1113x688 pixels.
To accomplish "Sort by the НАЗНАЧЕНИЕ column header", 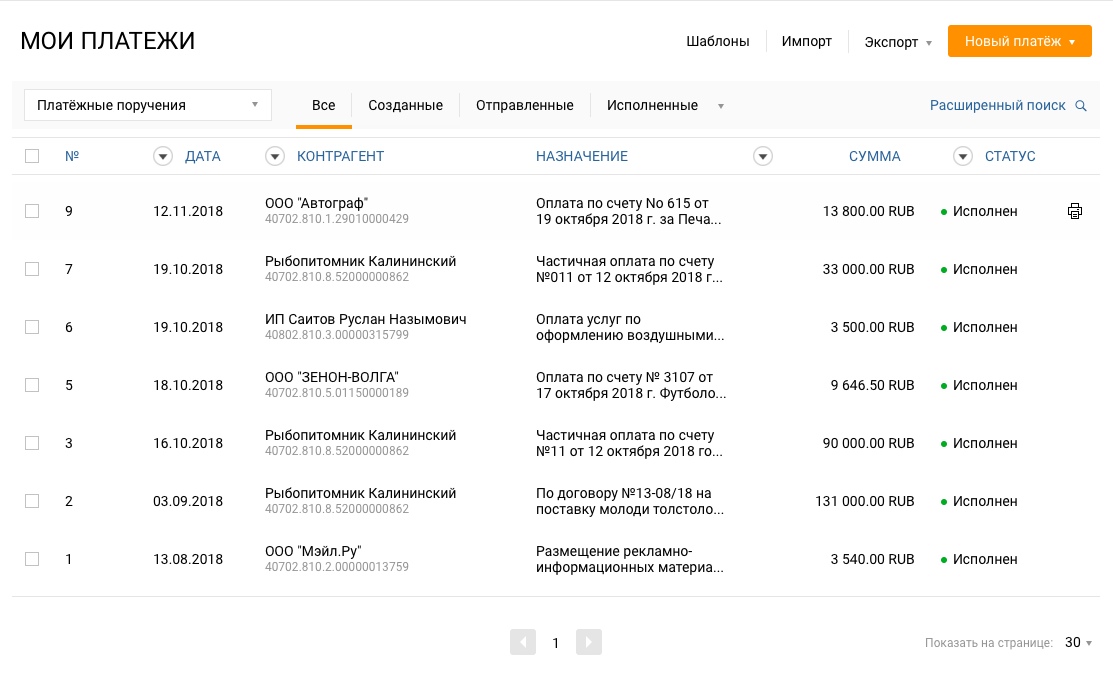I will [x=582, y=156].
